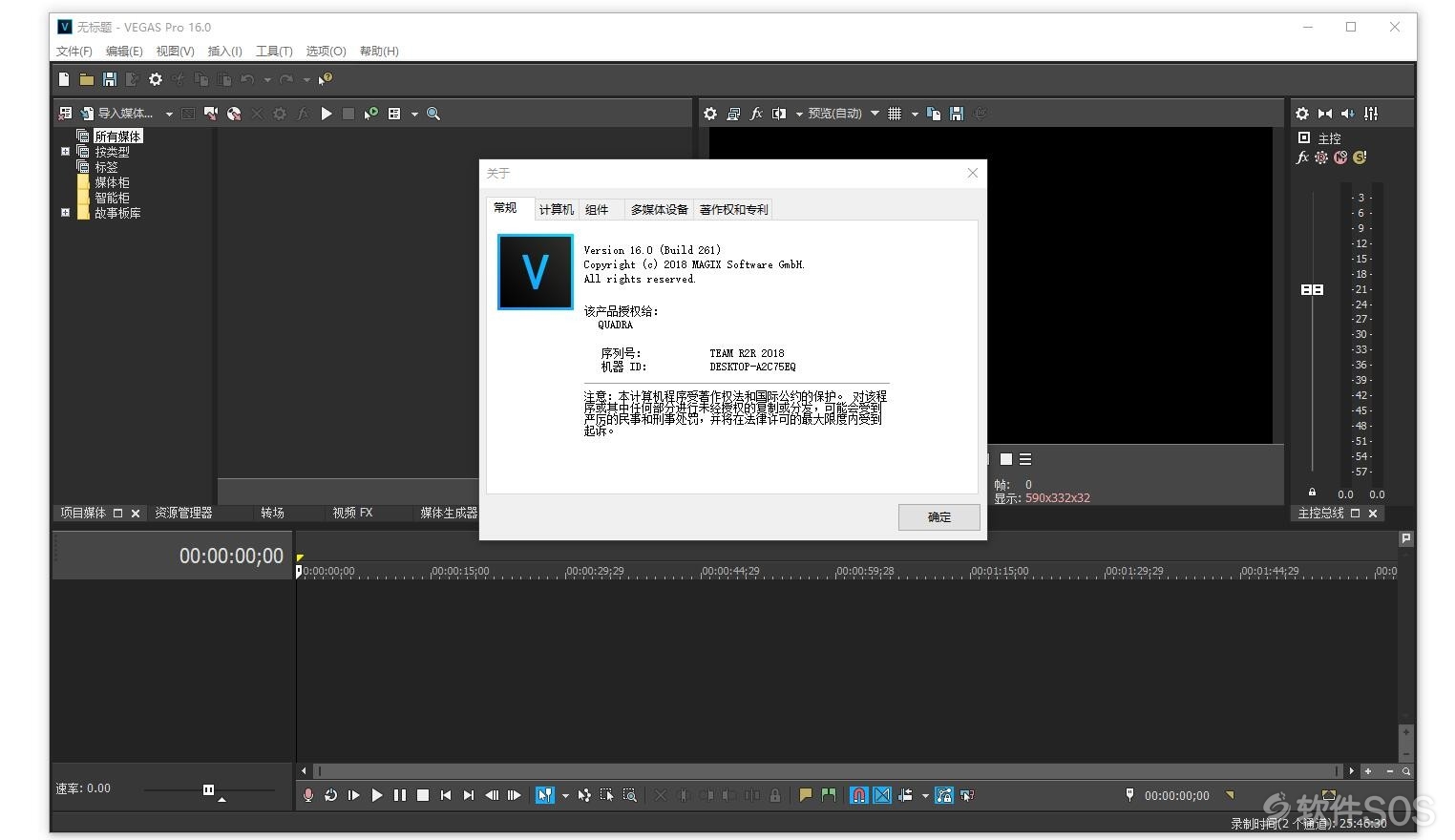Open the mixing console sliders icon
1455x840 pixels.
tap(1371, 114)
